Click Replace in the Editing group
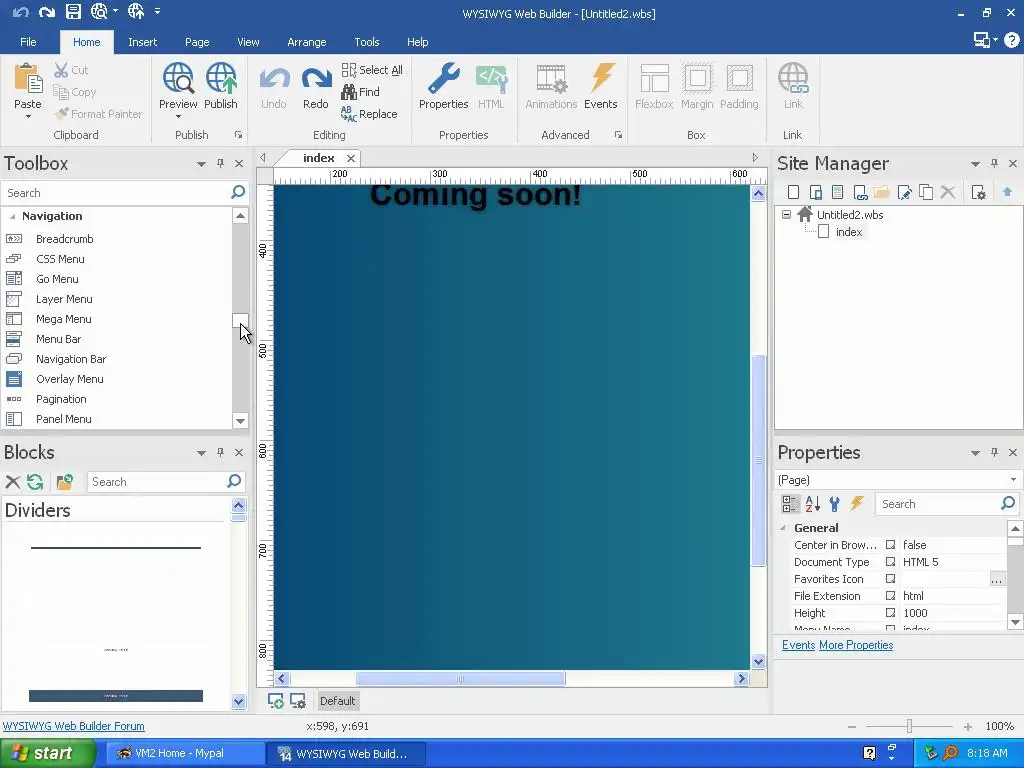Screen dimensions: 1024x768 (369, 114)
